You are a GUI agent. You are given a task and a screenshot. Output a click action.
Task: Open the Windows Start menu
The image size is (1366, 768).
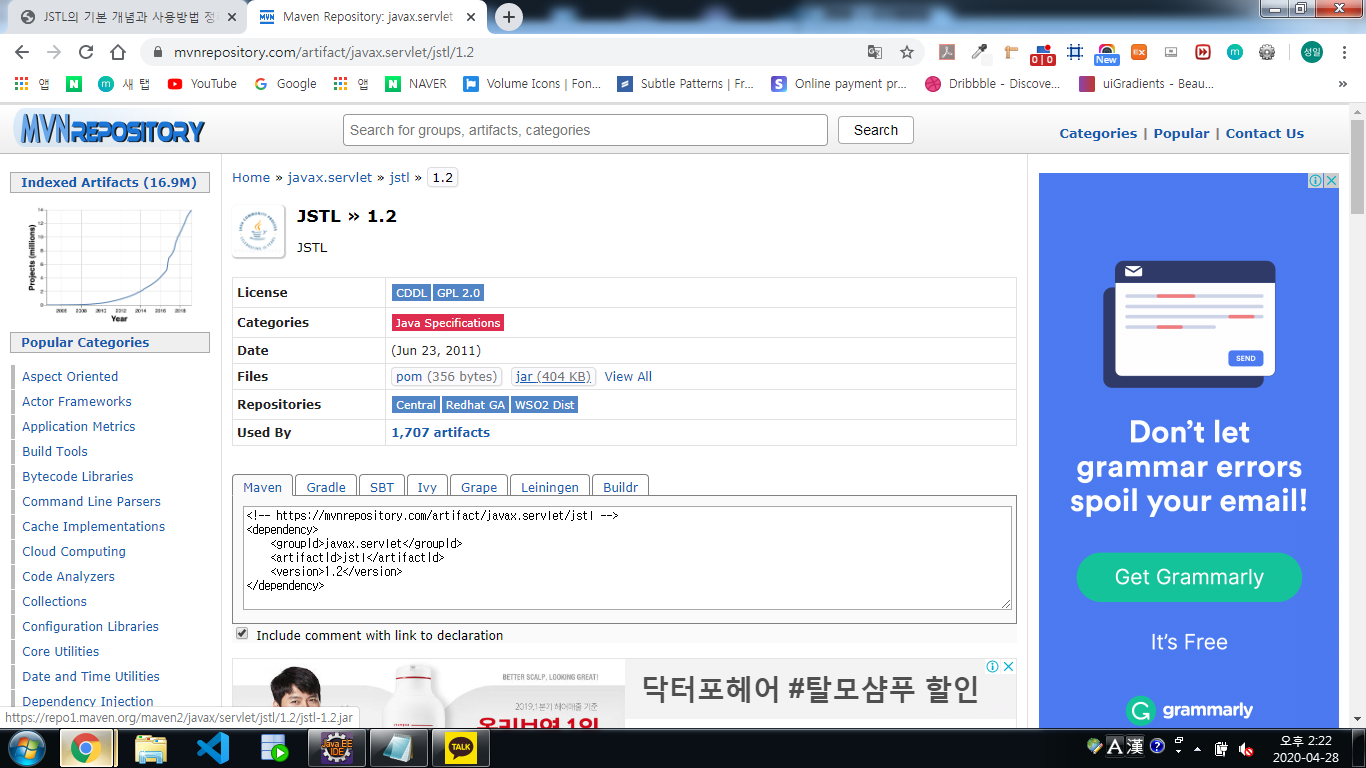point(27,748)
